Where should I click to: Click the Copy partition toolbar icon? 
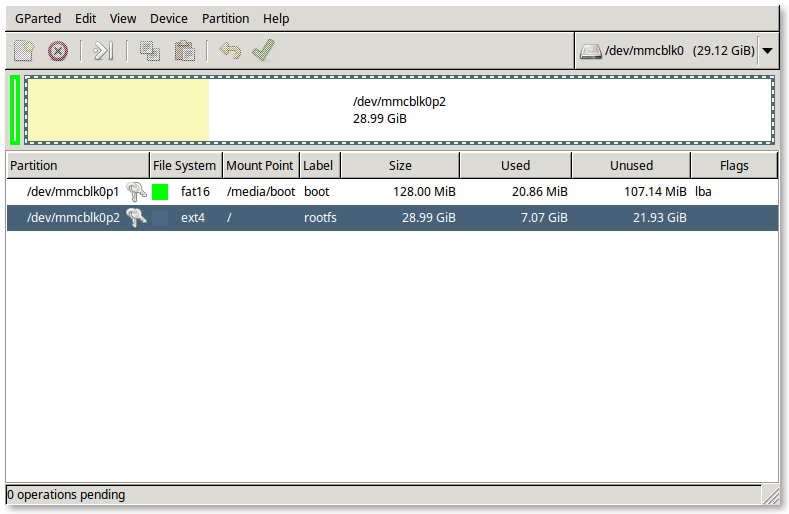pyautogui.click(x=149, y=51)
